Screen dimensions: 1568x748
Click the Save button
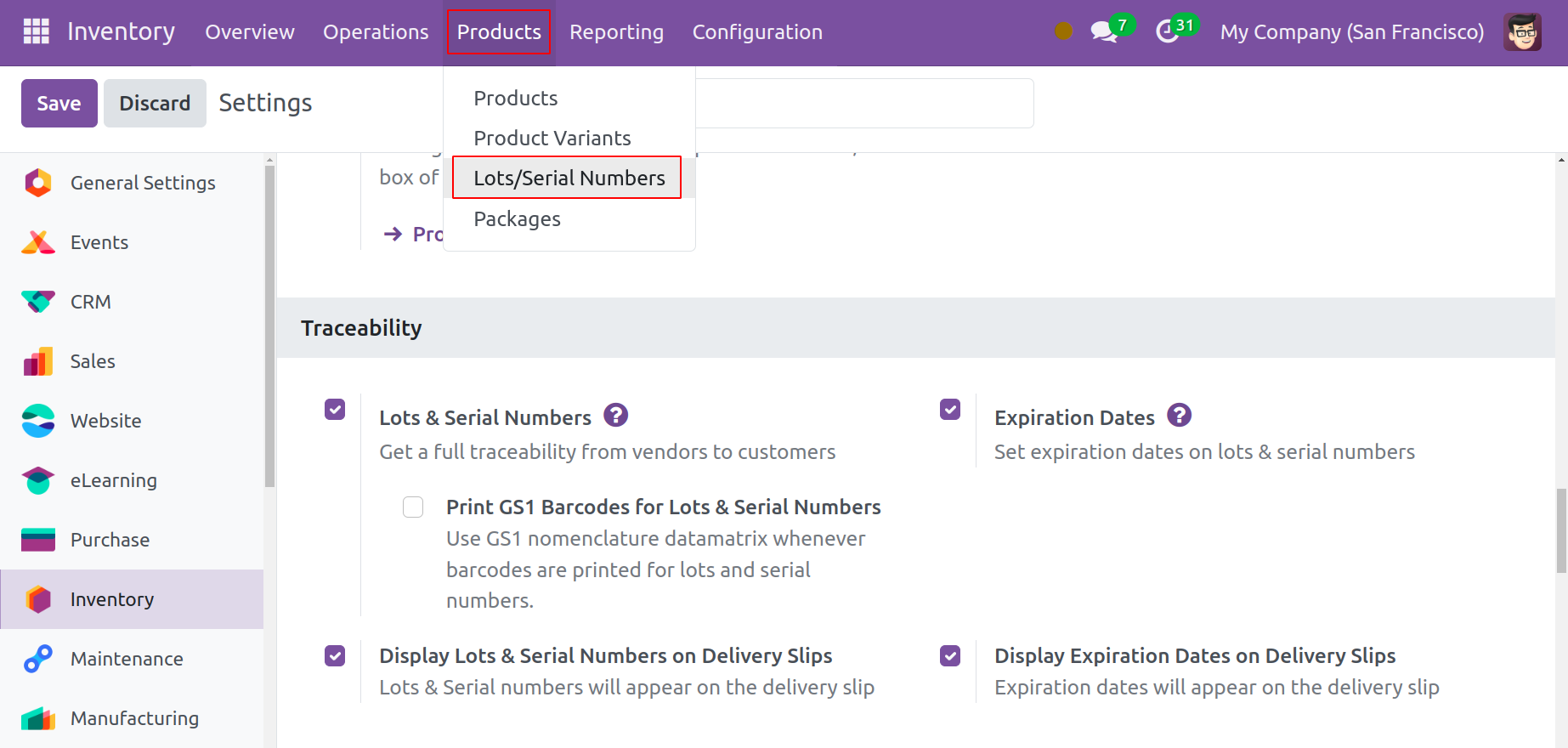pyautogui.click(x=59, y=104)
